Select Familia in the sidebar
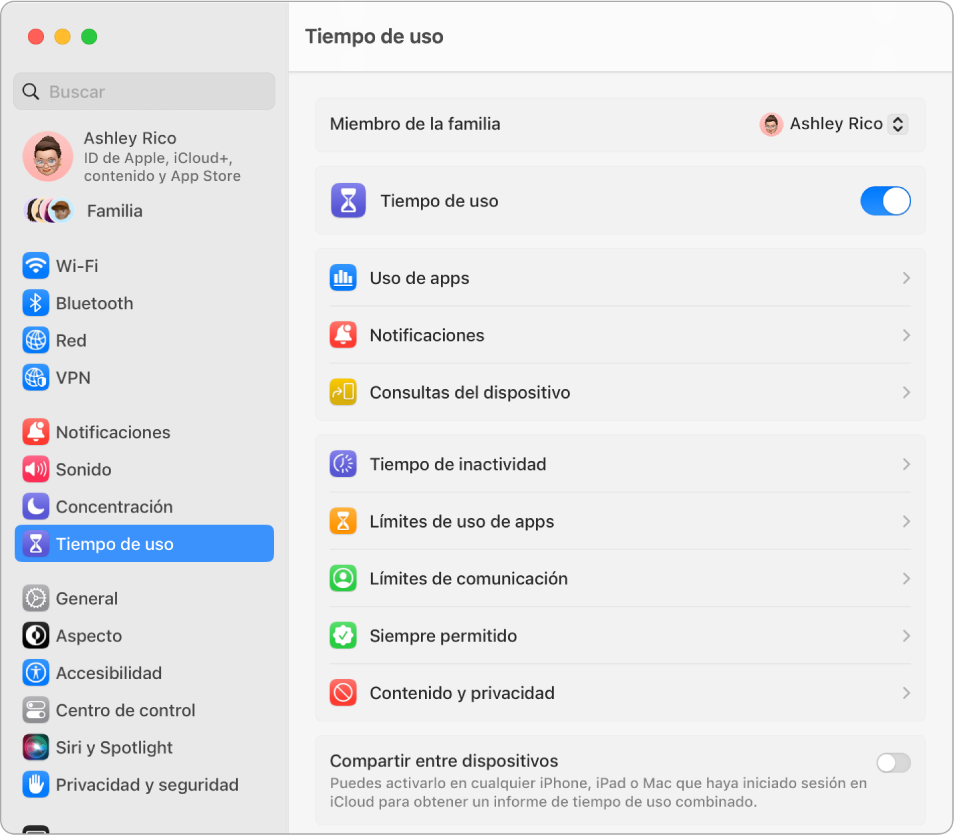 click(144, 211)
